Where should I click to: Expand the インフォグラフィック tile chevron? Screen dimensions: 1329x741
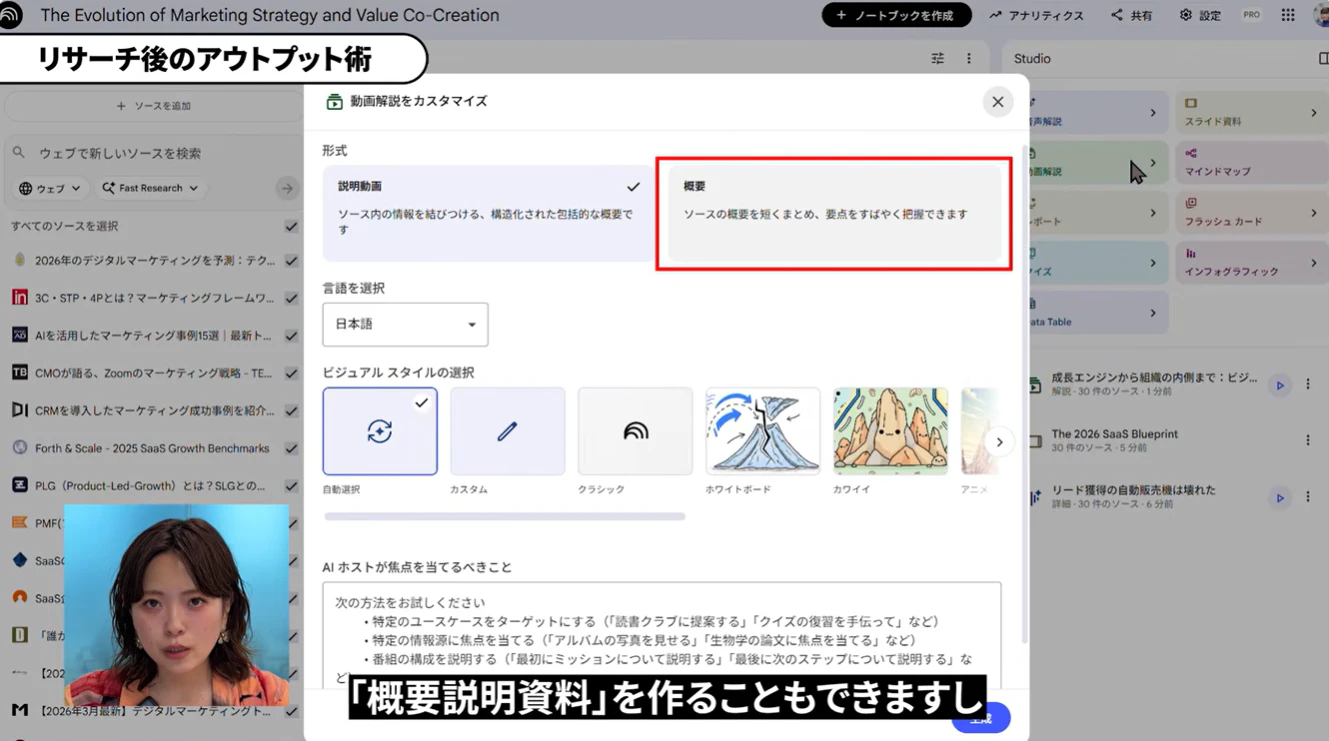[1313, 263]
